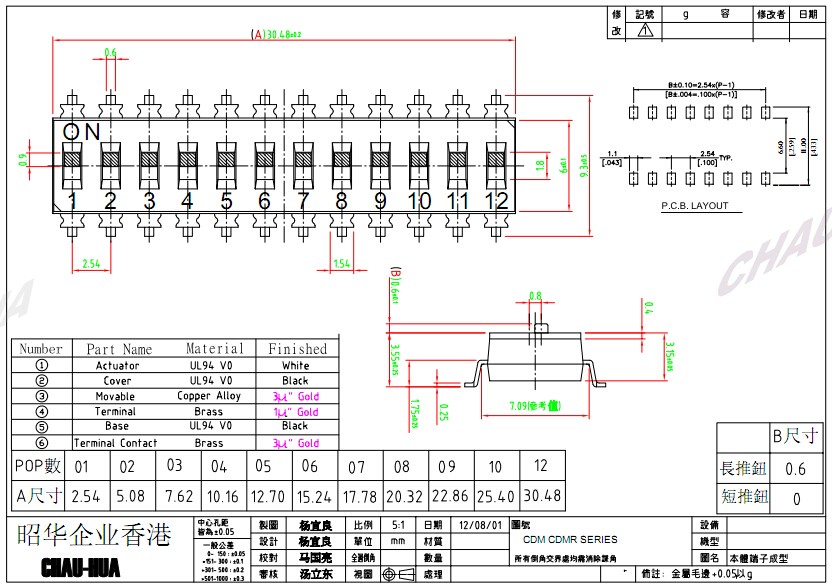
Task: Select the 長推鈕 0.6 value cell
Action: click(795, 469)
